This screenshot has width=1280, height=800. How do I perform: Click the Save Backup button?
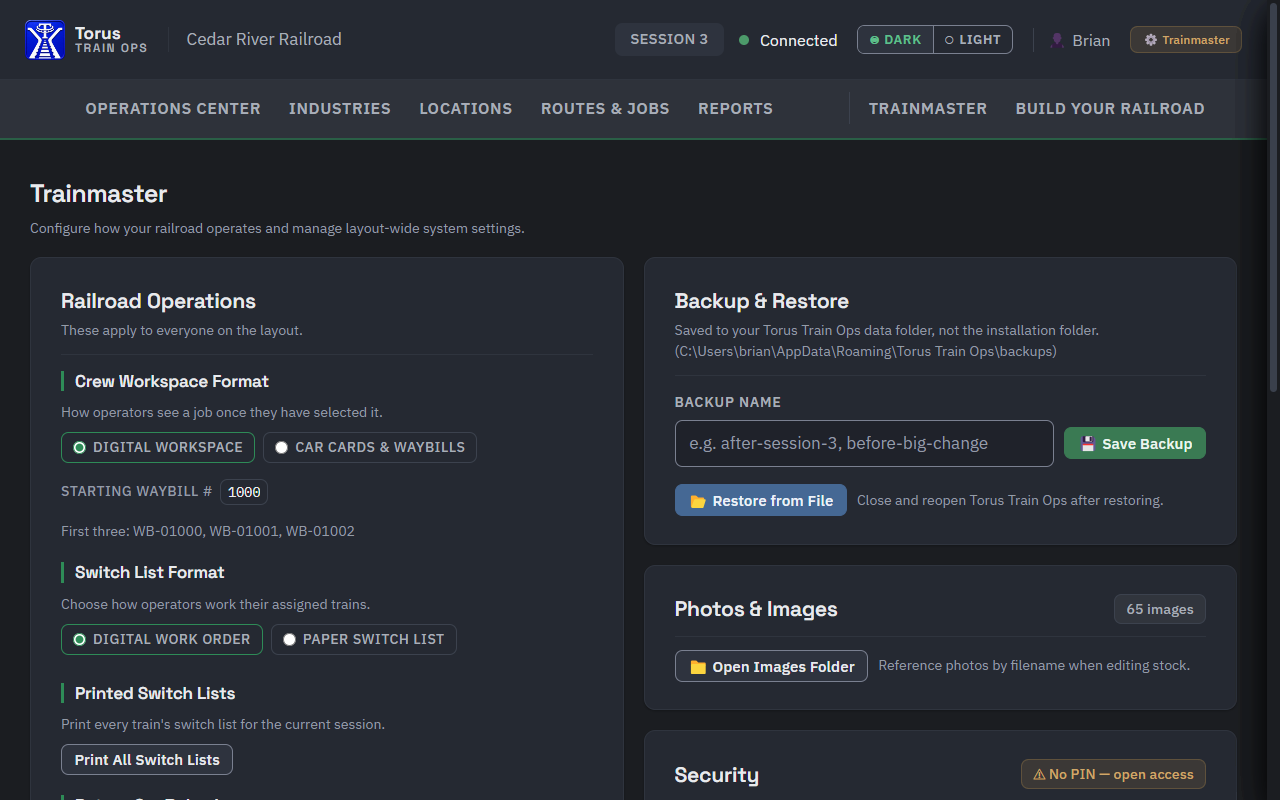point(1135,444)
